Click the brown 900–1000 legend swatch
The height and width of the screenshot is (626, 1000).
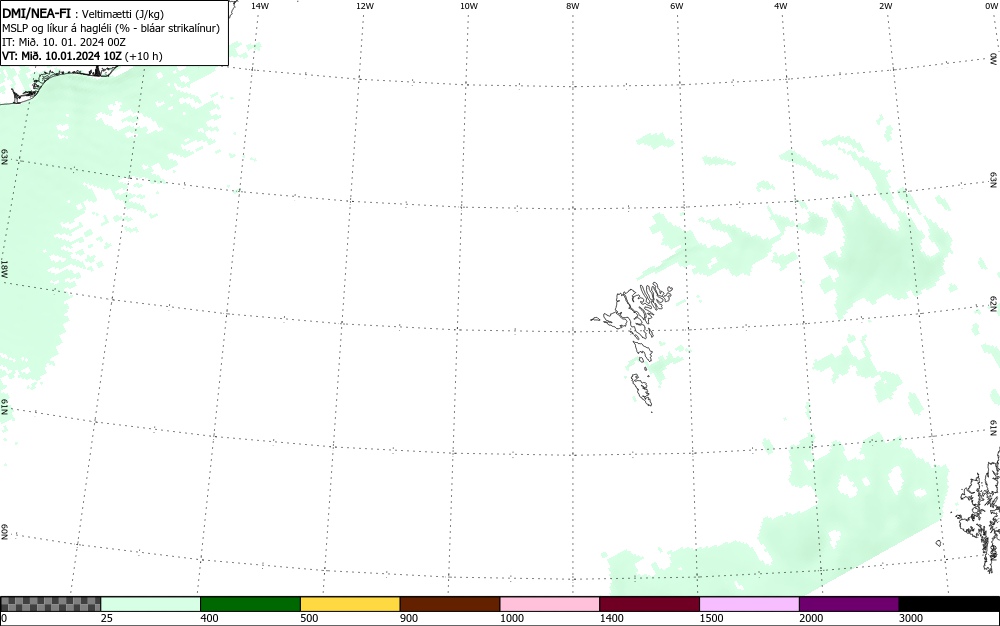(450, 604)
